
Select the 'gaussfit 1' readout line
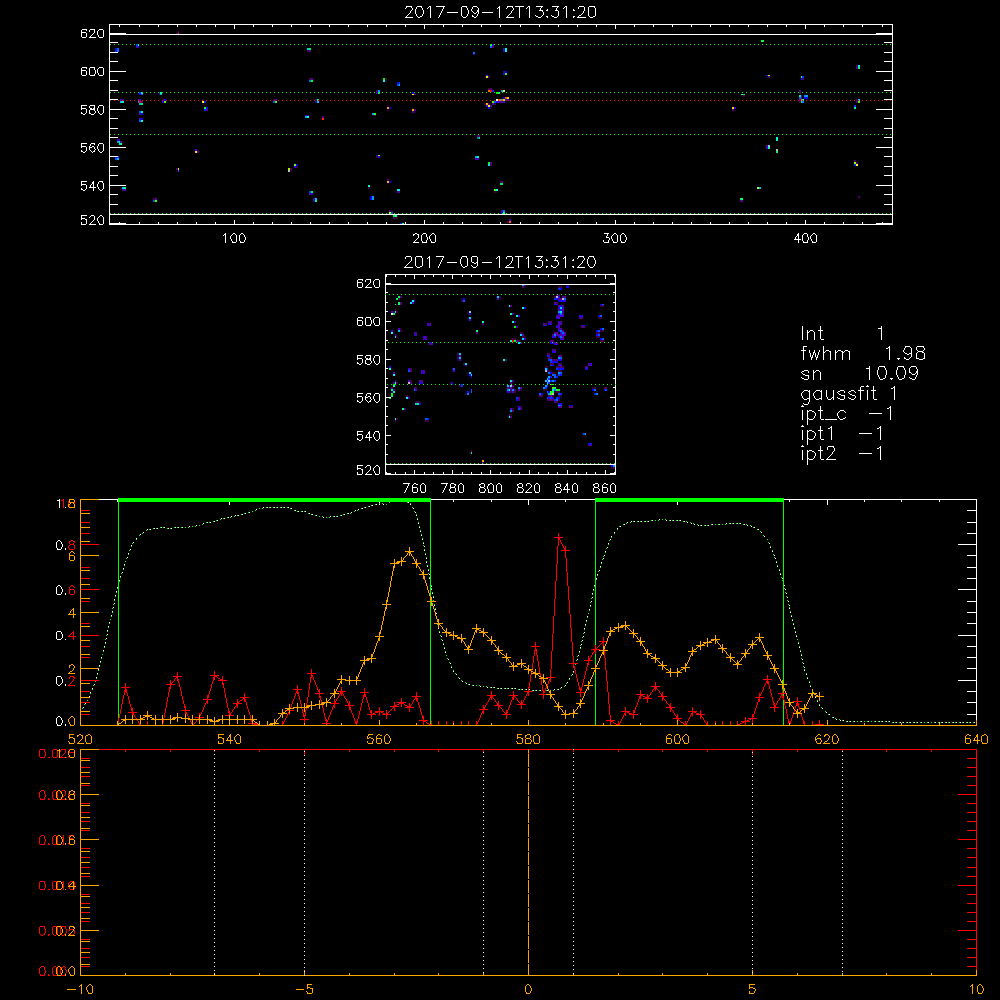(849, 393)
